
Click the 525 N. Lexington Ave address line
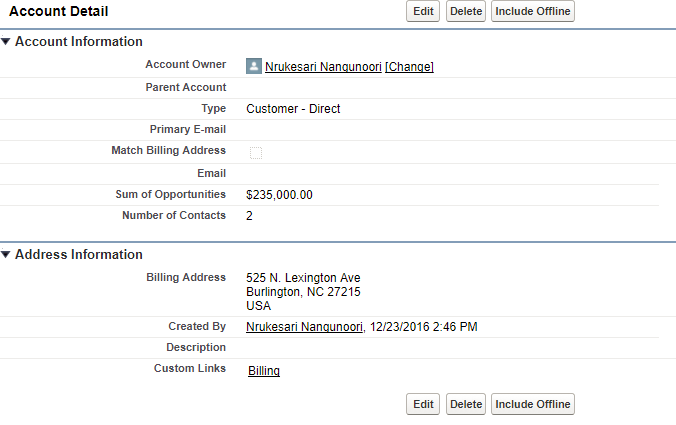click(303, 278)
